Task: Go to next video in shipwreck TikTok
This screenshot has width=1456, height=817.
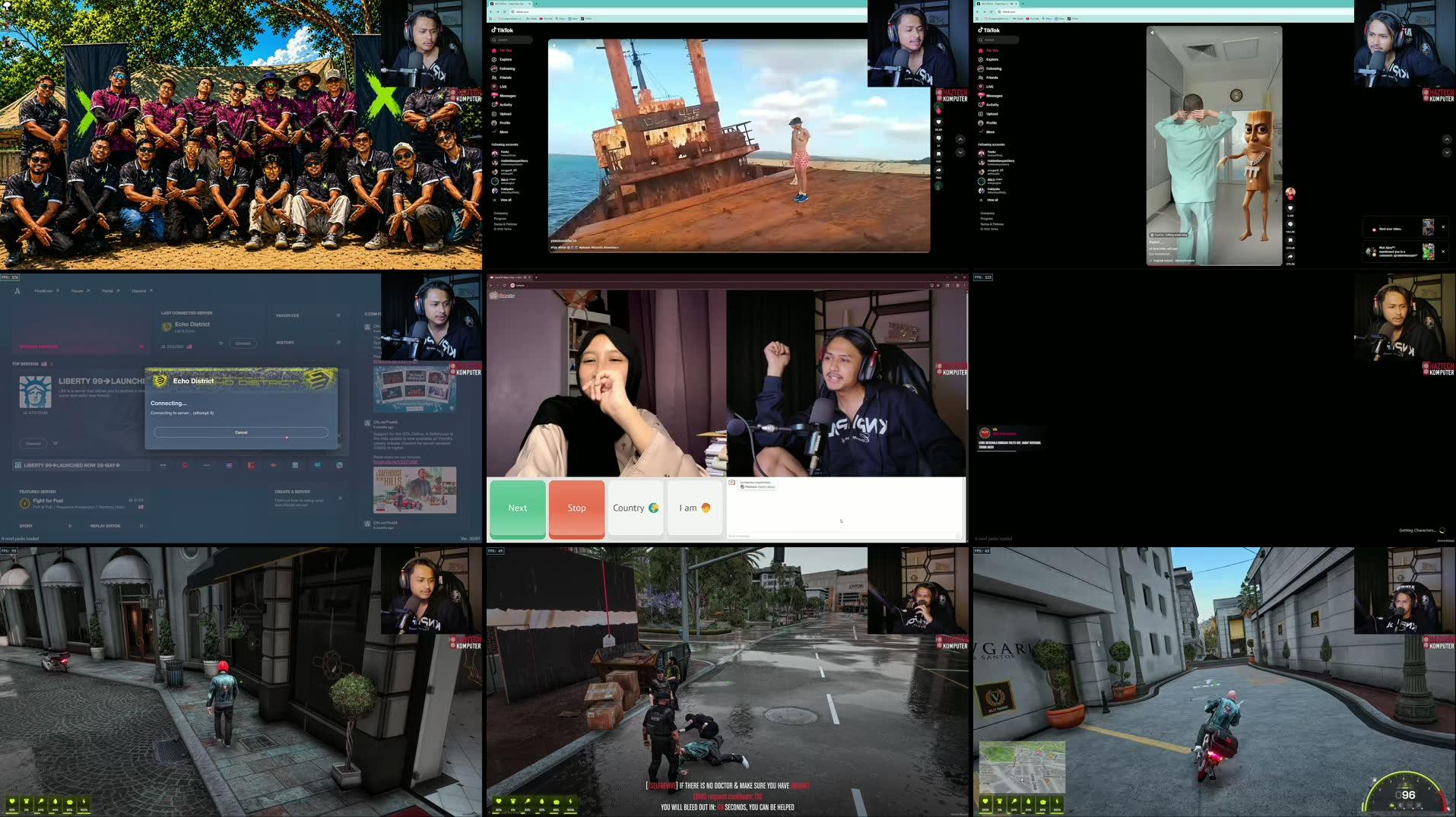Action: coord(960,153)
